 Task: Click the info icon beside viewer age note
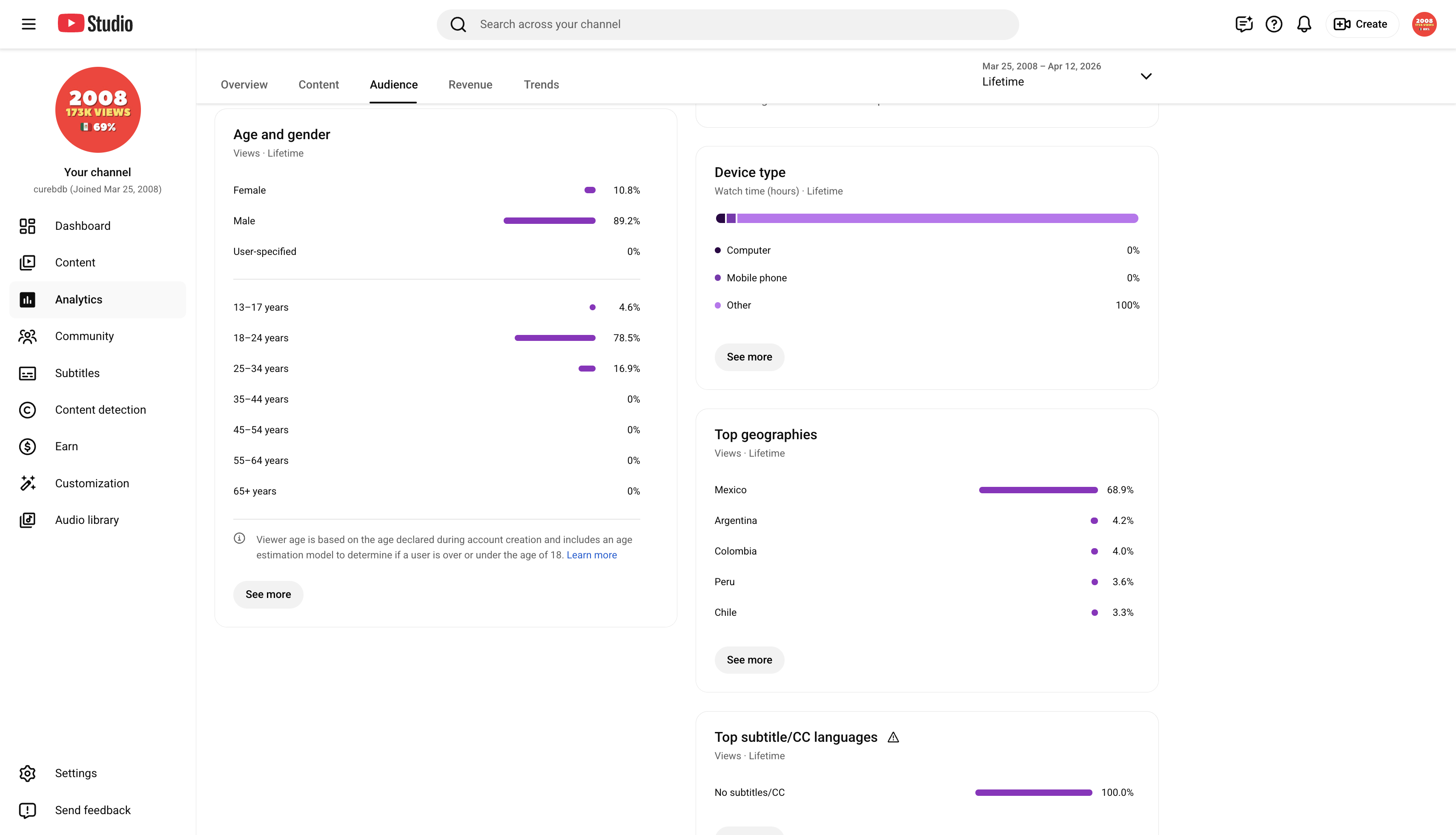(239, 538)
